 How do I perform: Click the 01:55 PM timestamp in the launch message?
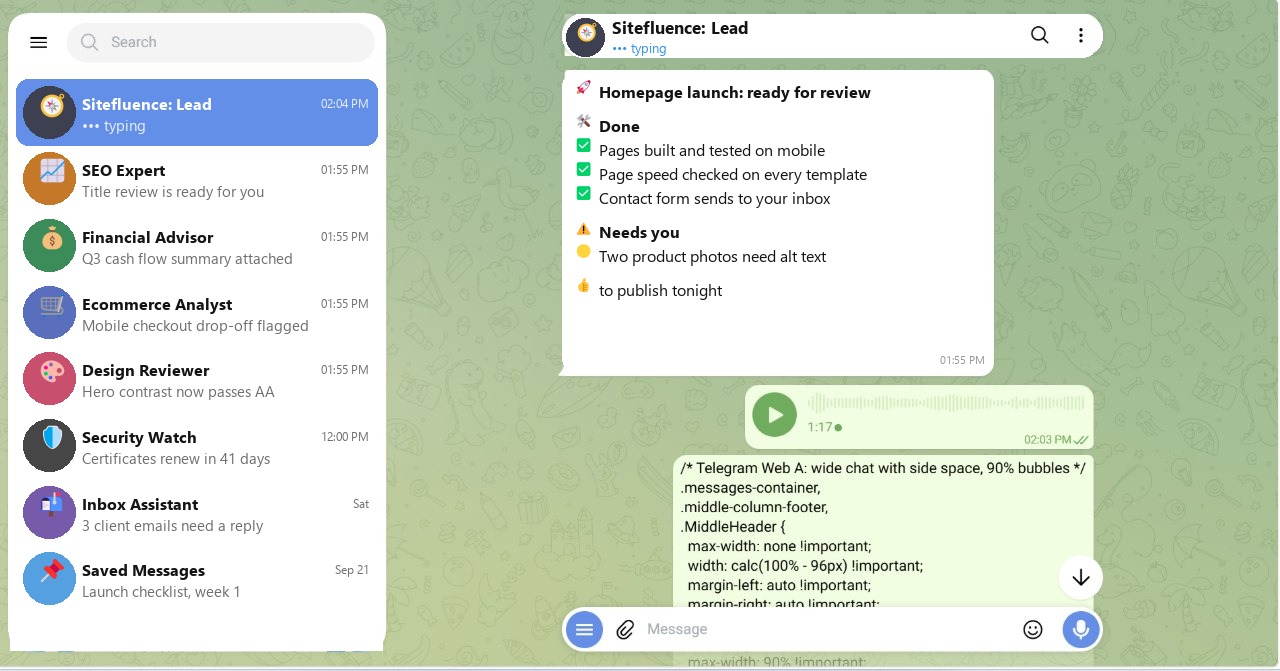[962, 360]
